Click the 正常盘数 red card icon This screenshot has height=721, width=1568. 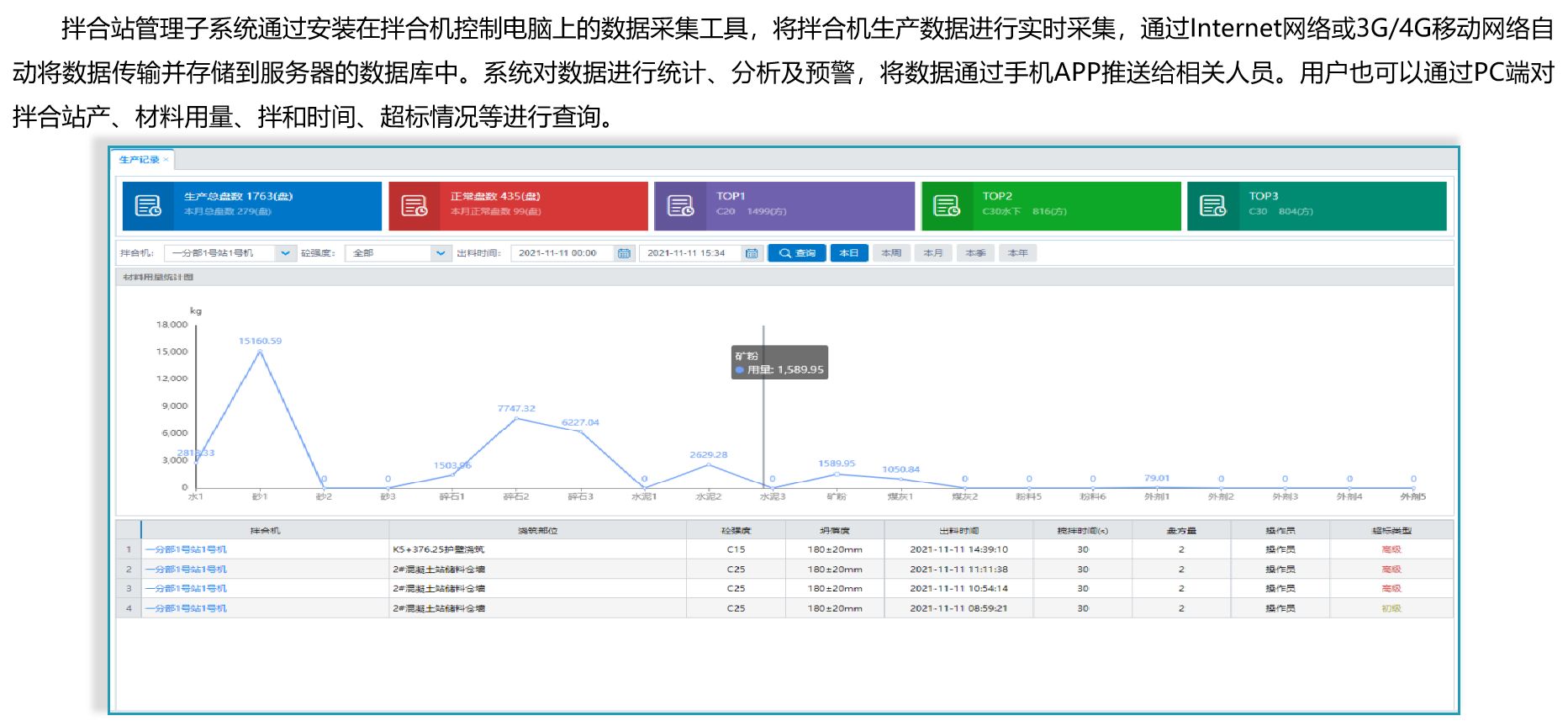pos(414,206)
